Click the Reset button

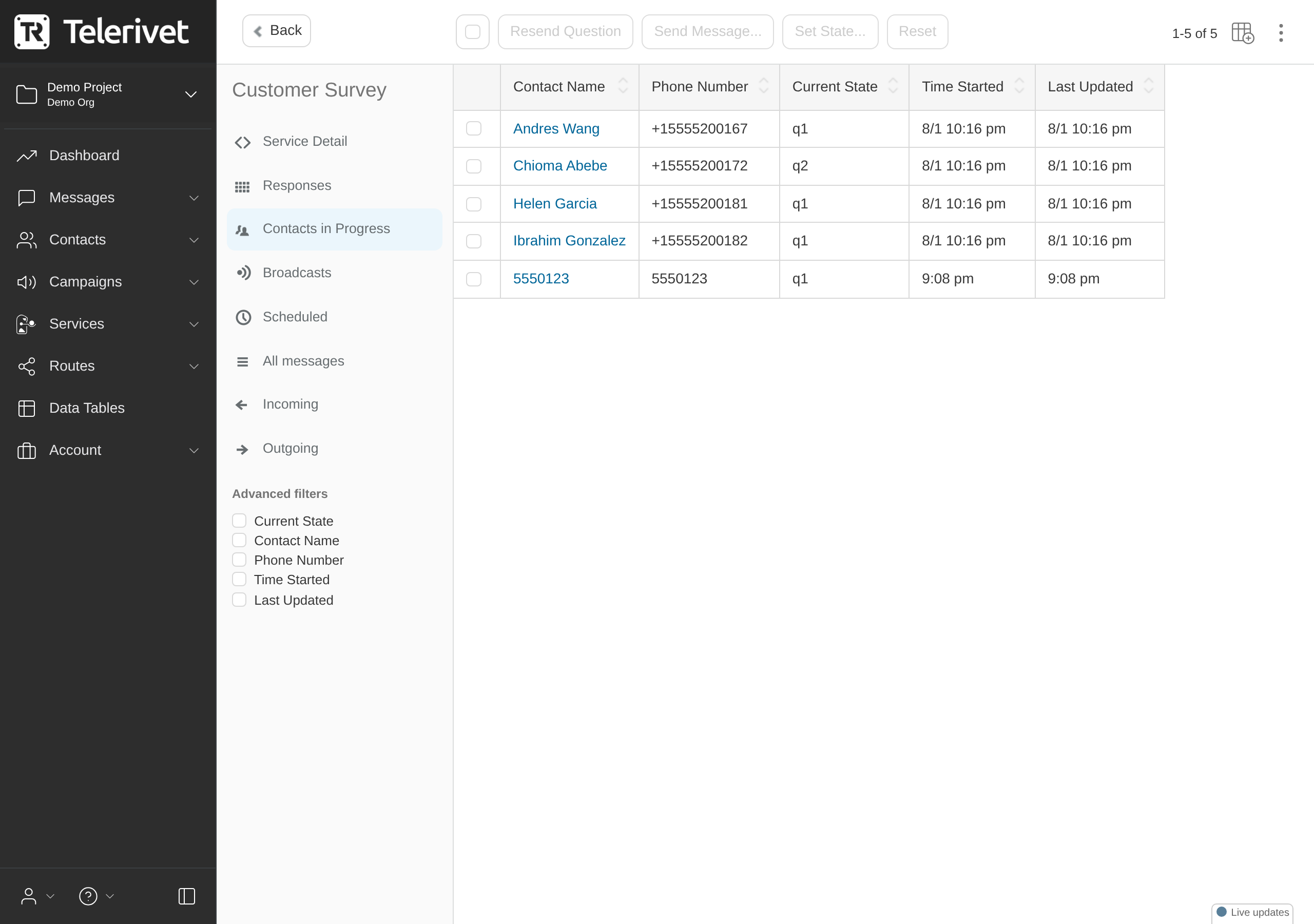click(917, 31)
